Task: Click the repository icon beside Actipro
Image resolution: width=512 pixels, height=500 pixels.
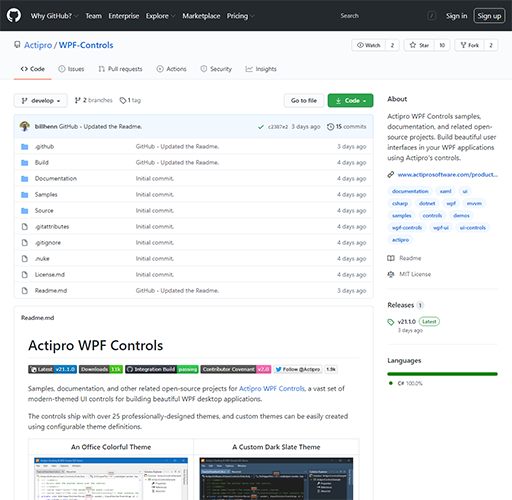Action: (x=17, y=44)
